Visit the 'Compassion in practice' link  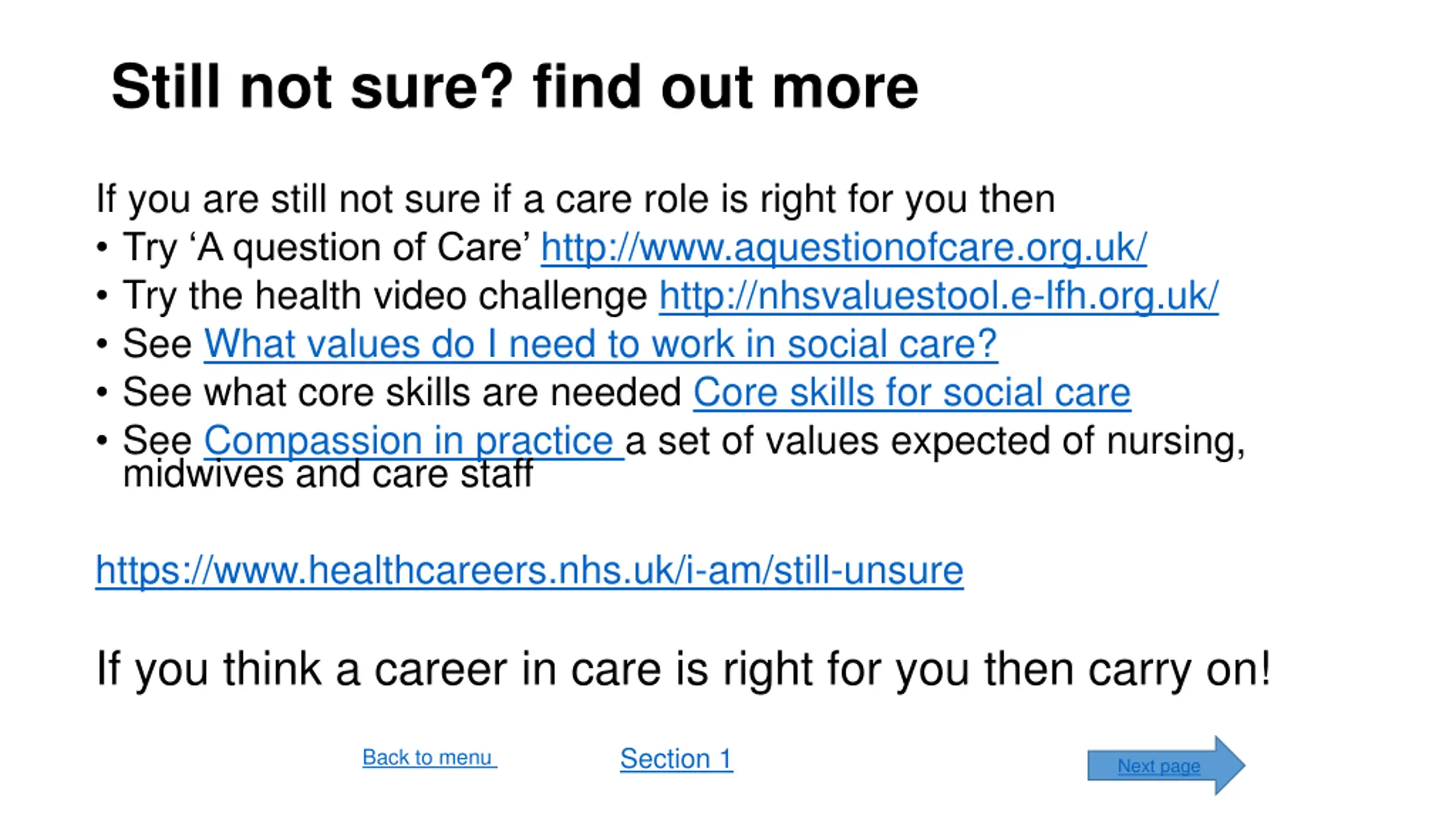tap(414, 441)
